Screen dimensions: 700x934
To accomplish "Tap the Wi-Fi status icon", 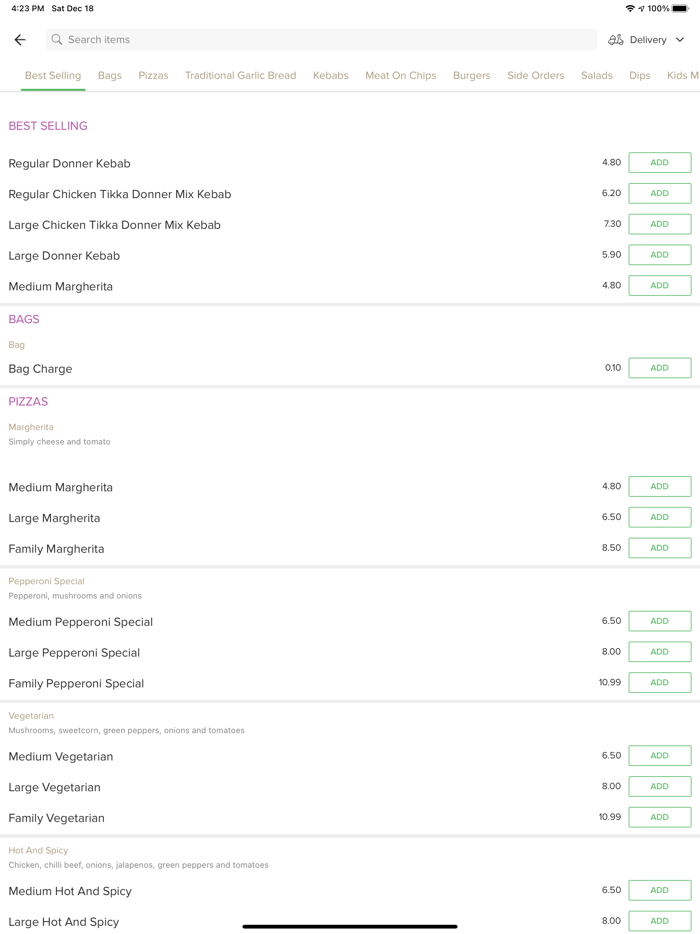I will coord(629,8).
